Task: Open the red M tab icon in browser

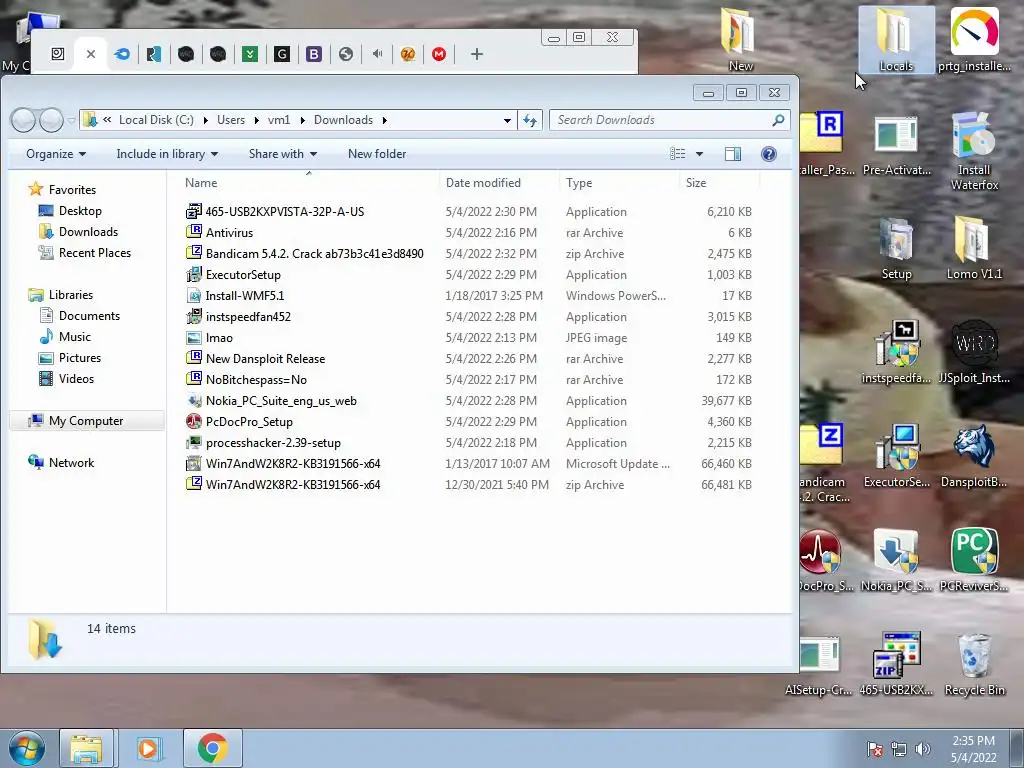Action: (439, 54)
